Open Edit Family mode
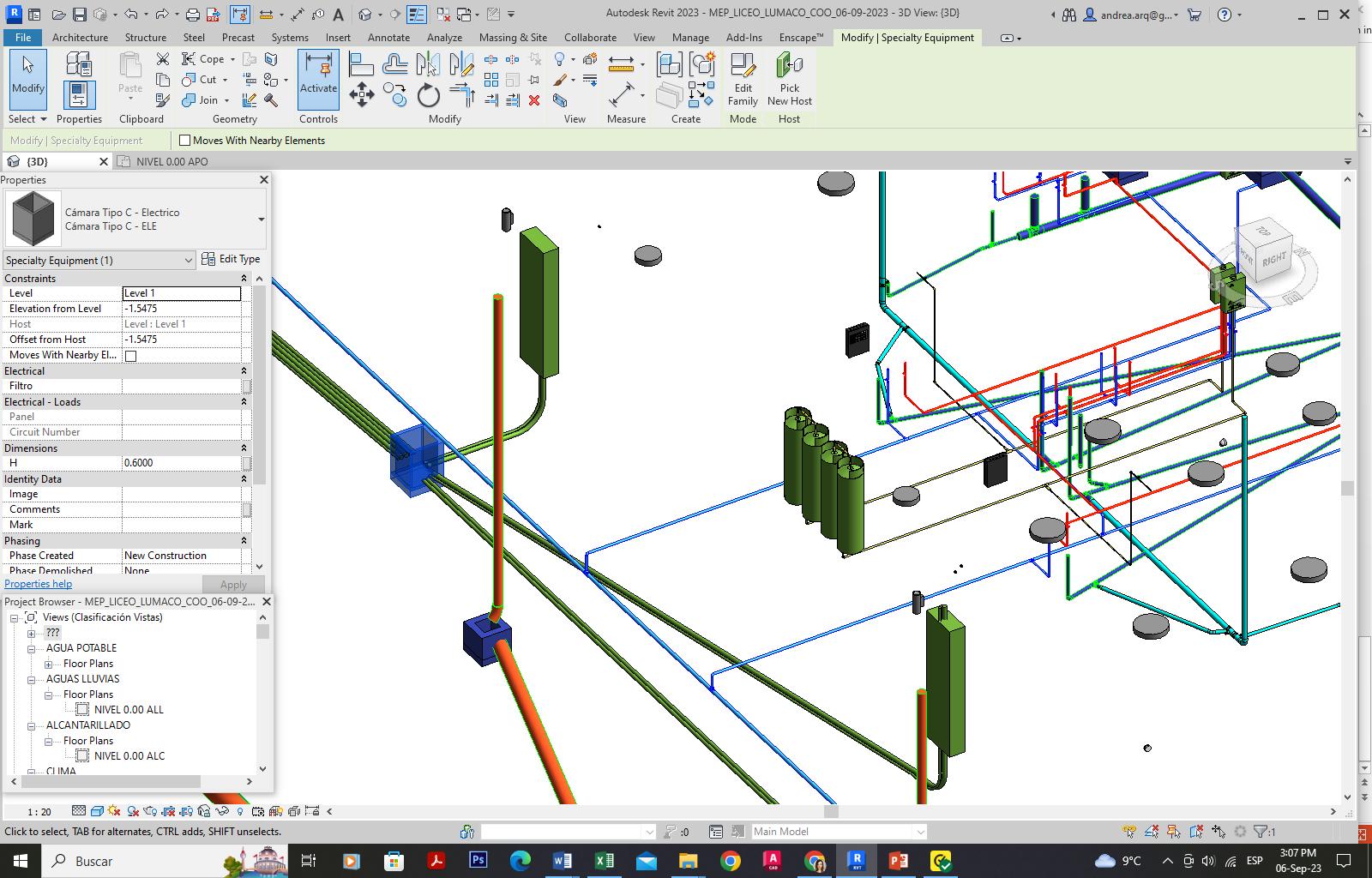 point(743,79)
